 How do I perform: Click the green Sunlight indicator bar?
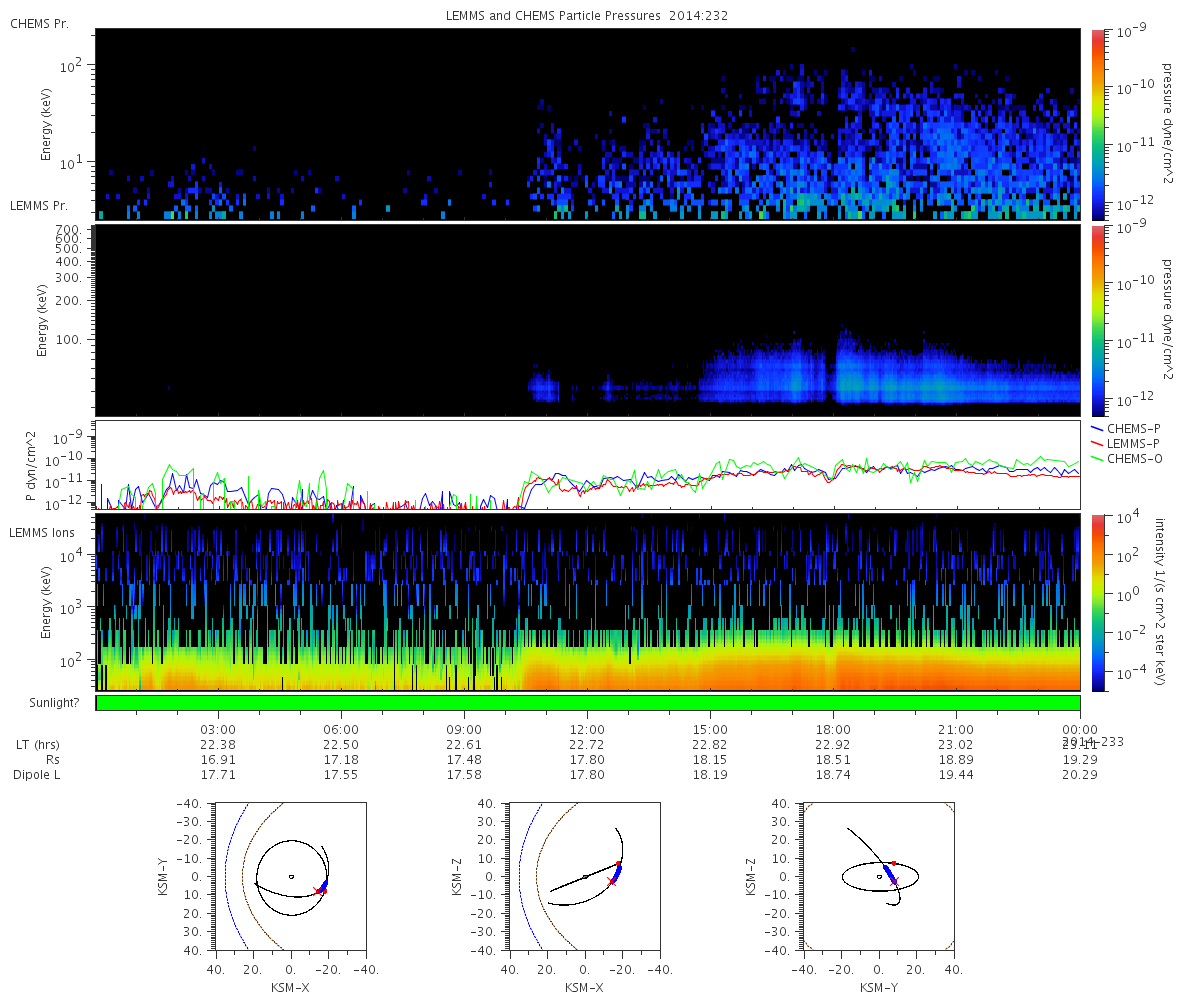pyautogui.click(x=587, y=703)
